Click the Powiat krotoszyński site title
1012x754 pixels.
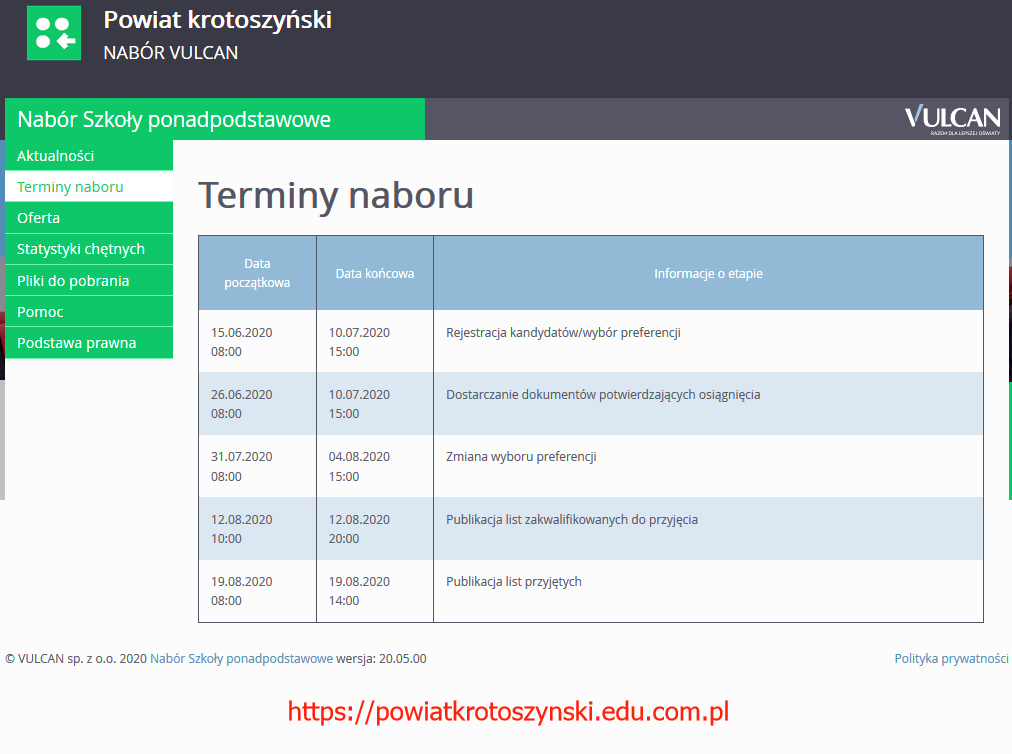(217, 20)
